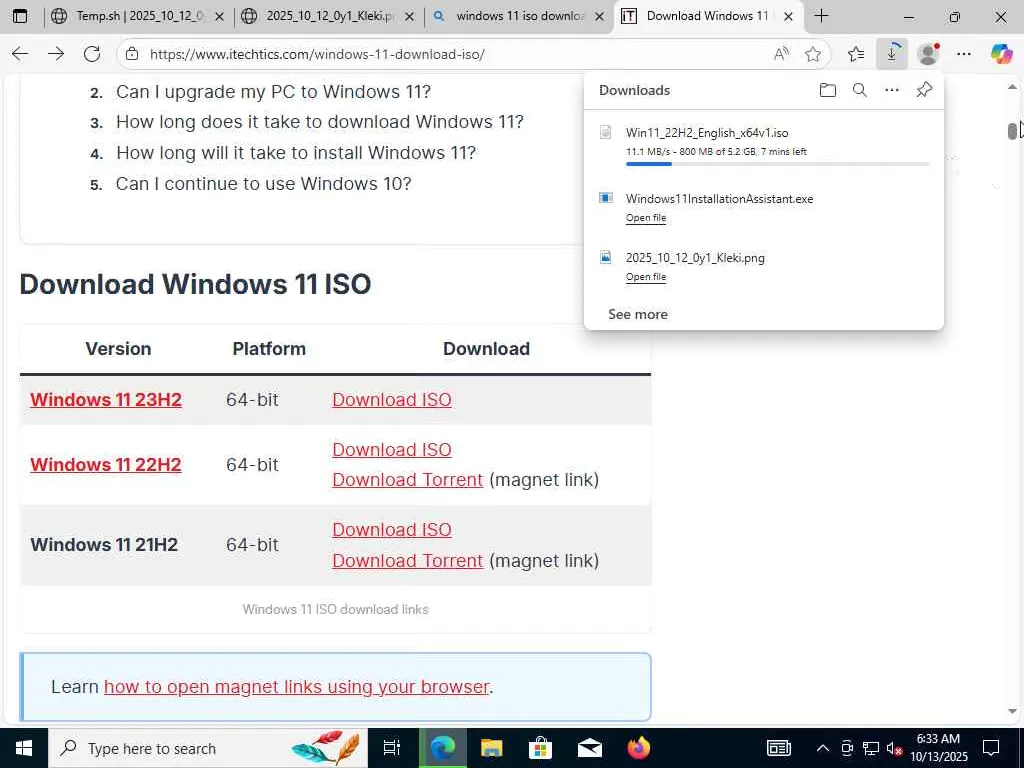The image size is (1024, 768).
Task: Click the page vertical scrollbar thumb
Action: click(1012, 131)
